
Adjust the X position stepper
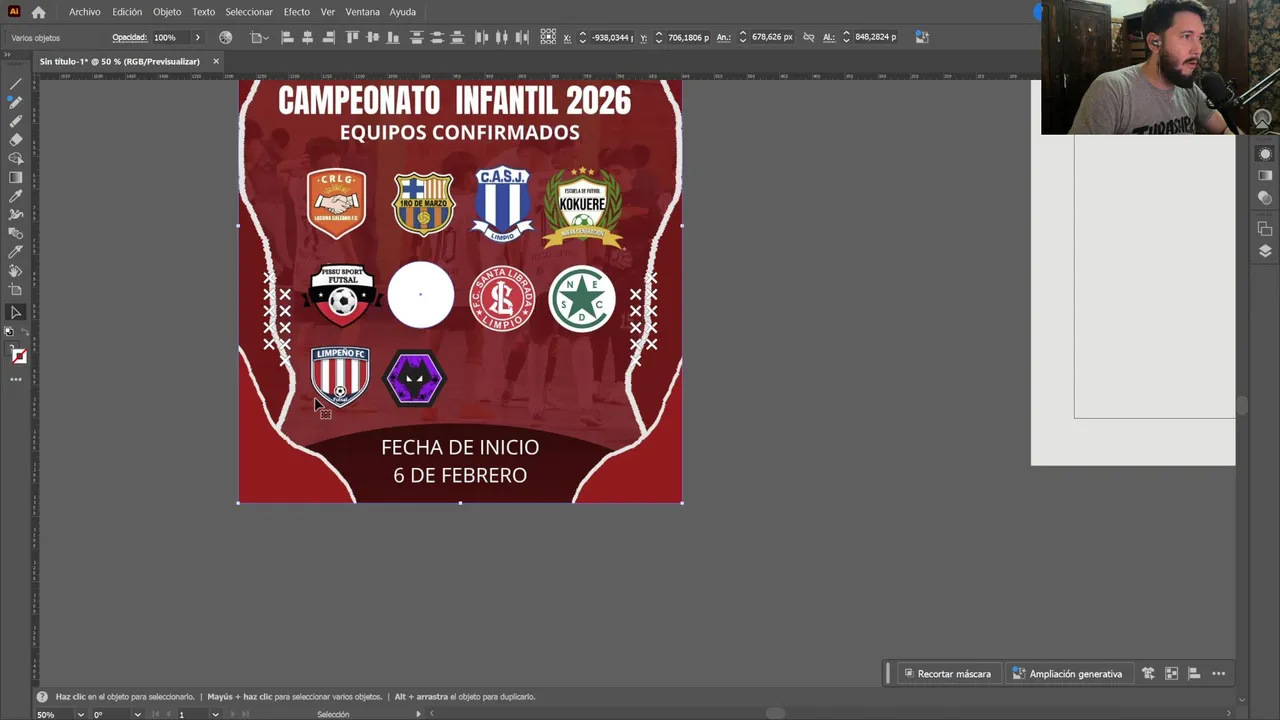coord(582,37)
